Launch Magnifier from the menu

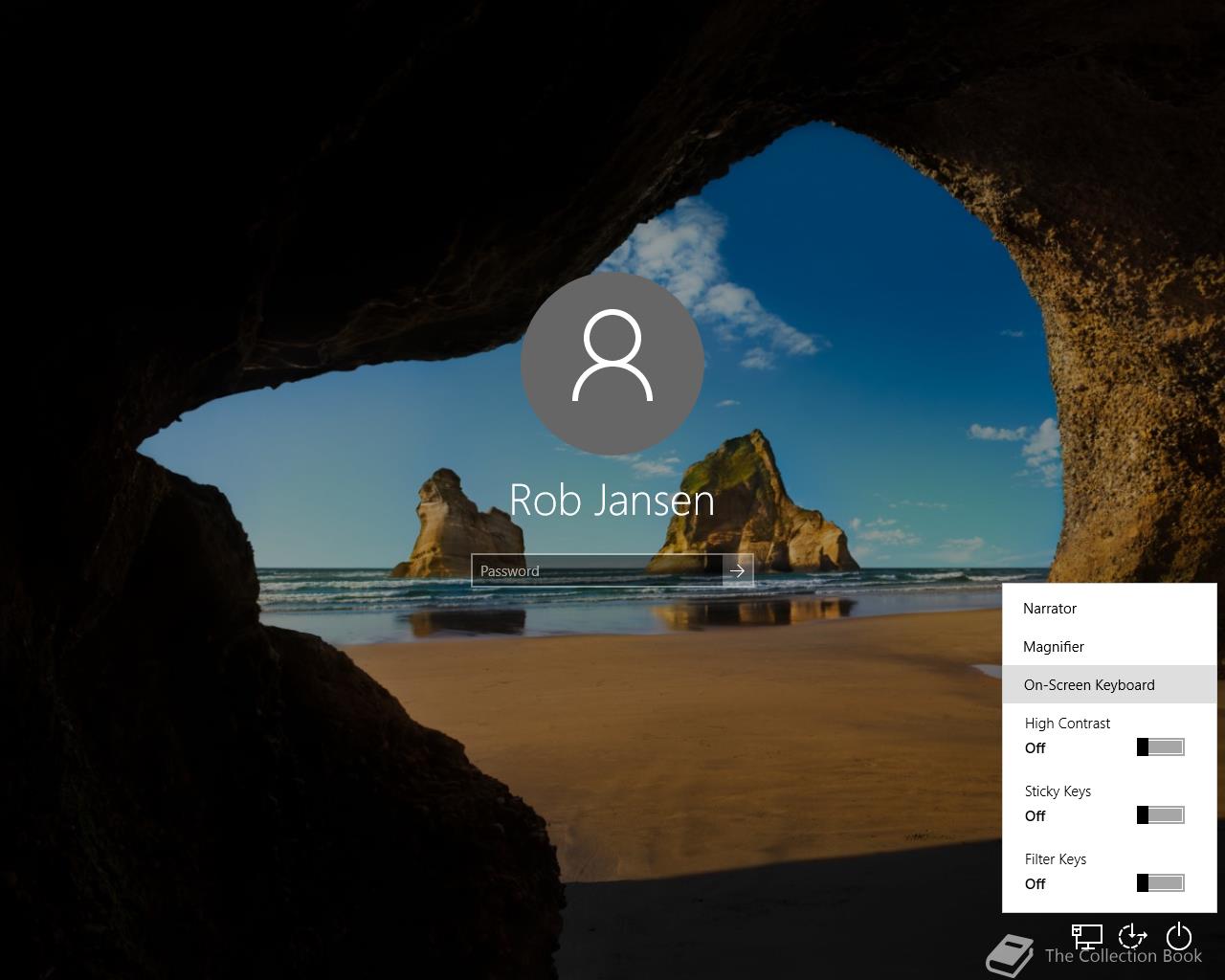(x=1054, y=647)
